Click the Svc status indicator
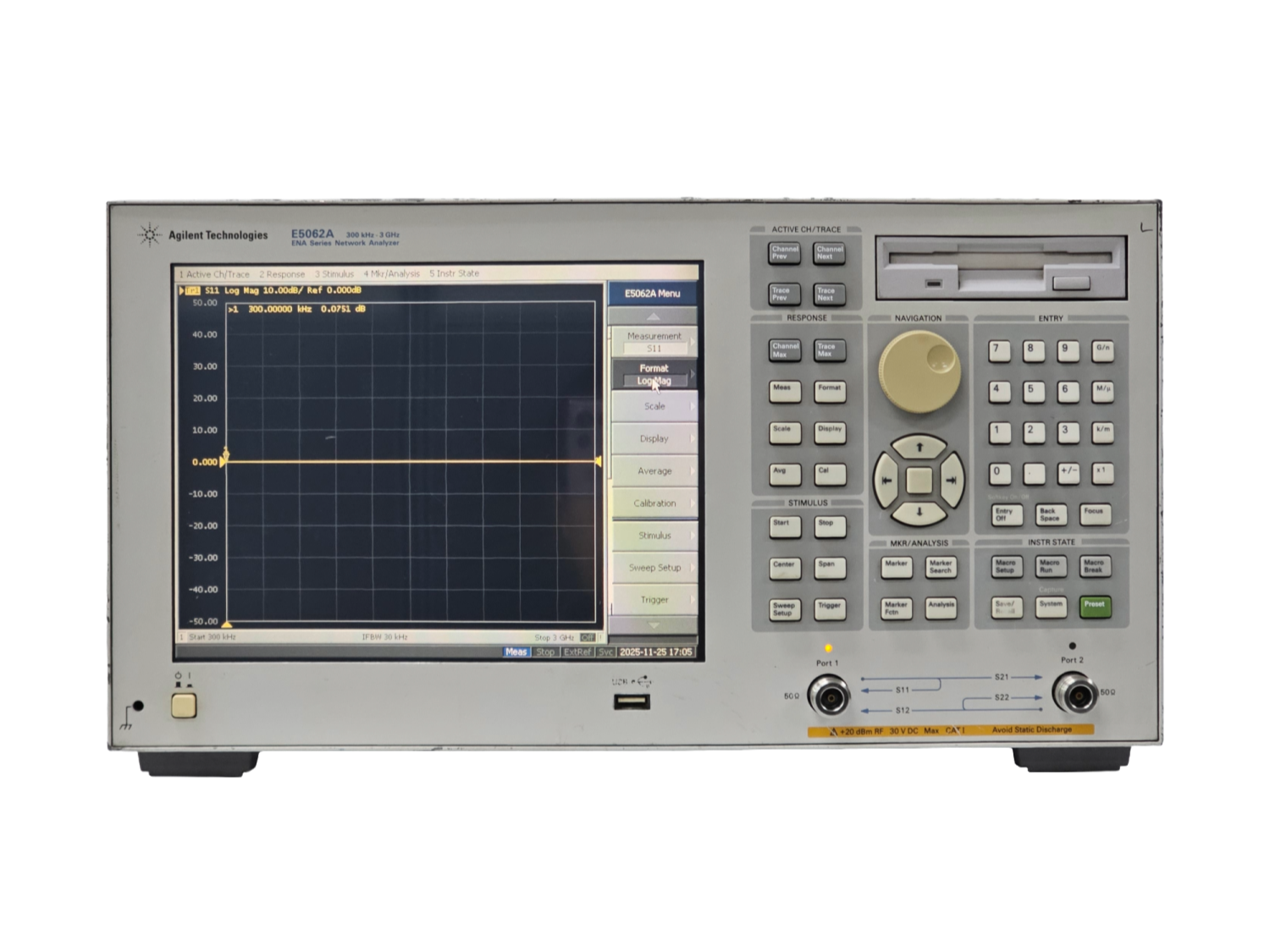This screenshot has height=952, width=1270. pos(605,652)
